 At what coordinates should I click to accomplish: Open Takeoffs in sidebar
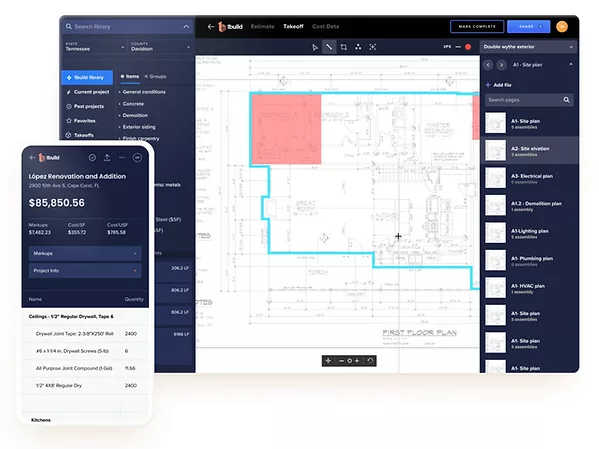point(80,135)
